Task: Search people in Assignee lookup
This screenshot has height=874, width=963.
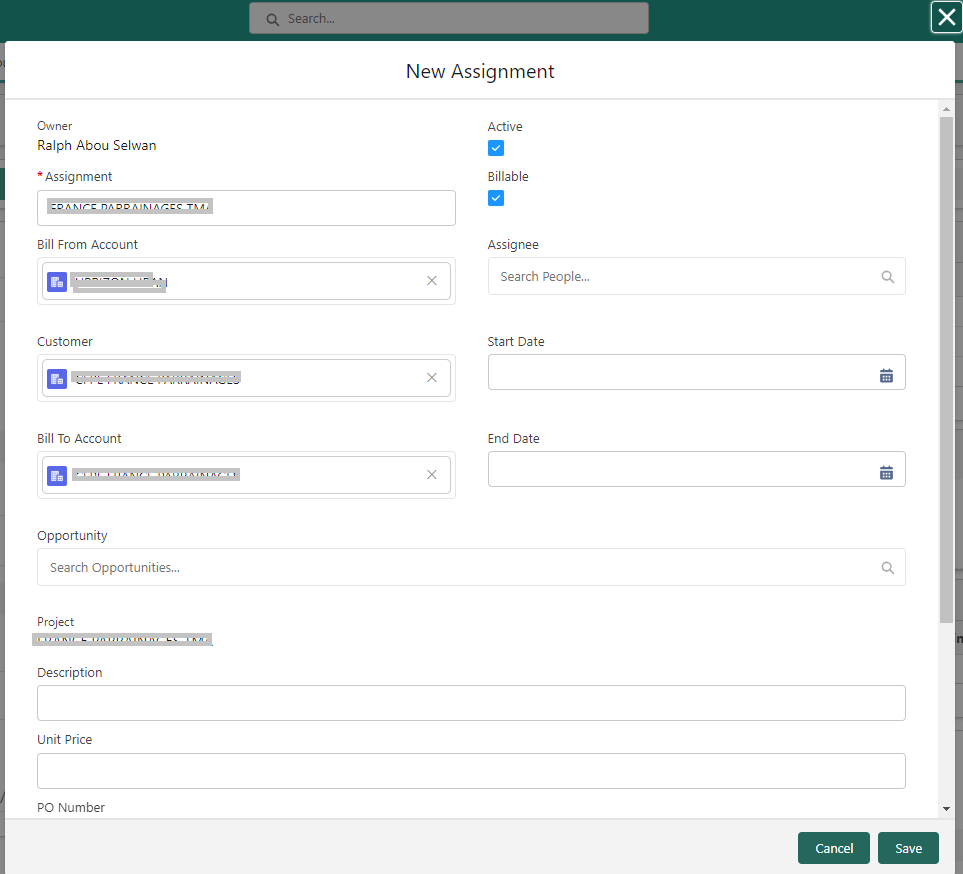Action: (696, 276)
